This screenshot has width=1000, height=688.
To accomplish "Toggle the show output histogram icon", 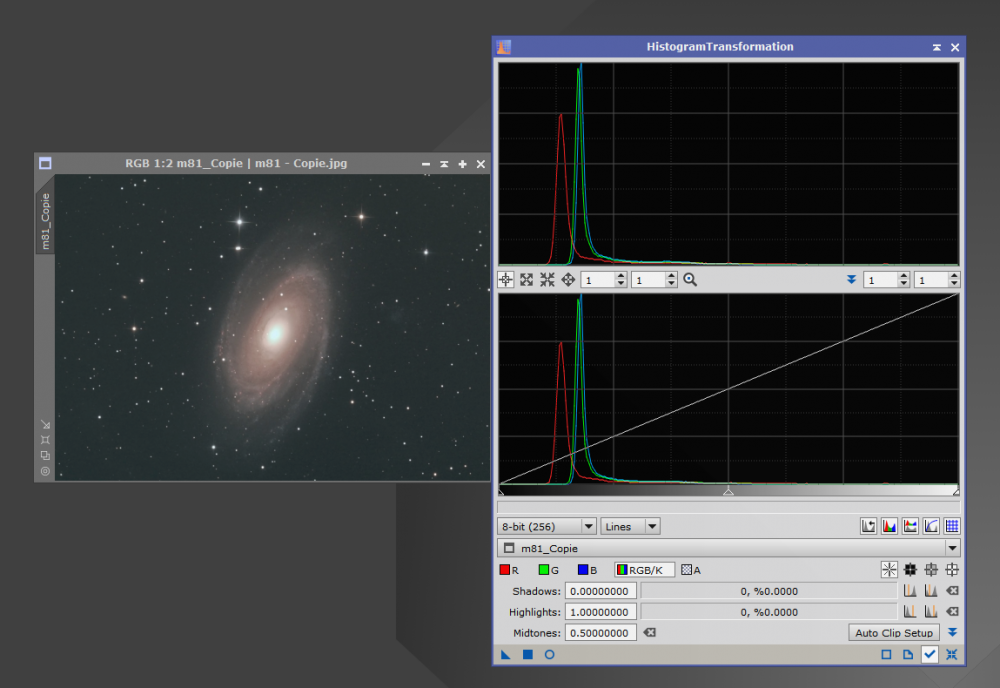I will [910, 526].
